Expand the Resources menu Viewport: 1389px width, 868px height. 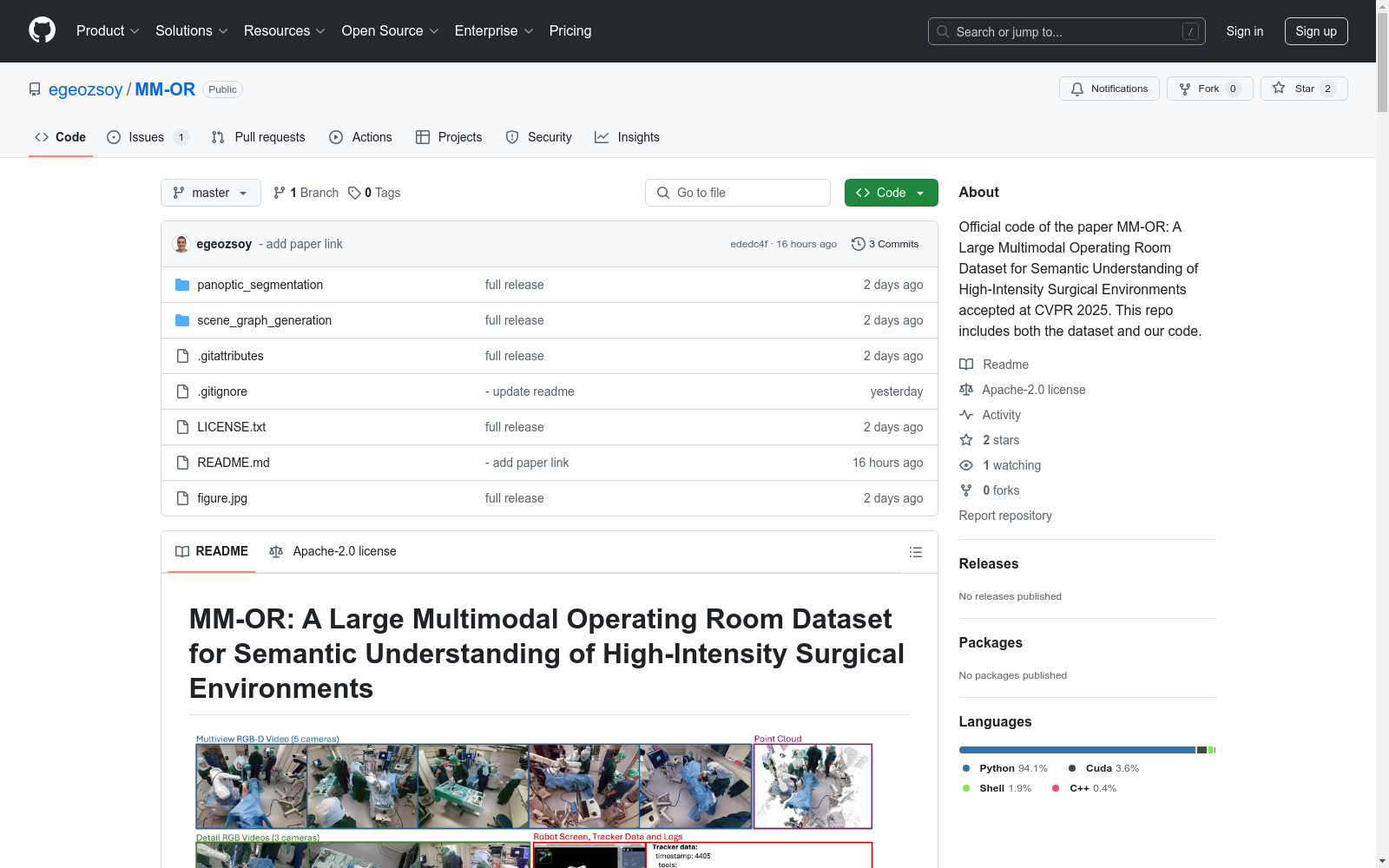click(285, 31)
